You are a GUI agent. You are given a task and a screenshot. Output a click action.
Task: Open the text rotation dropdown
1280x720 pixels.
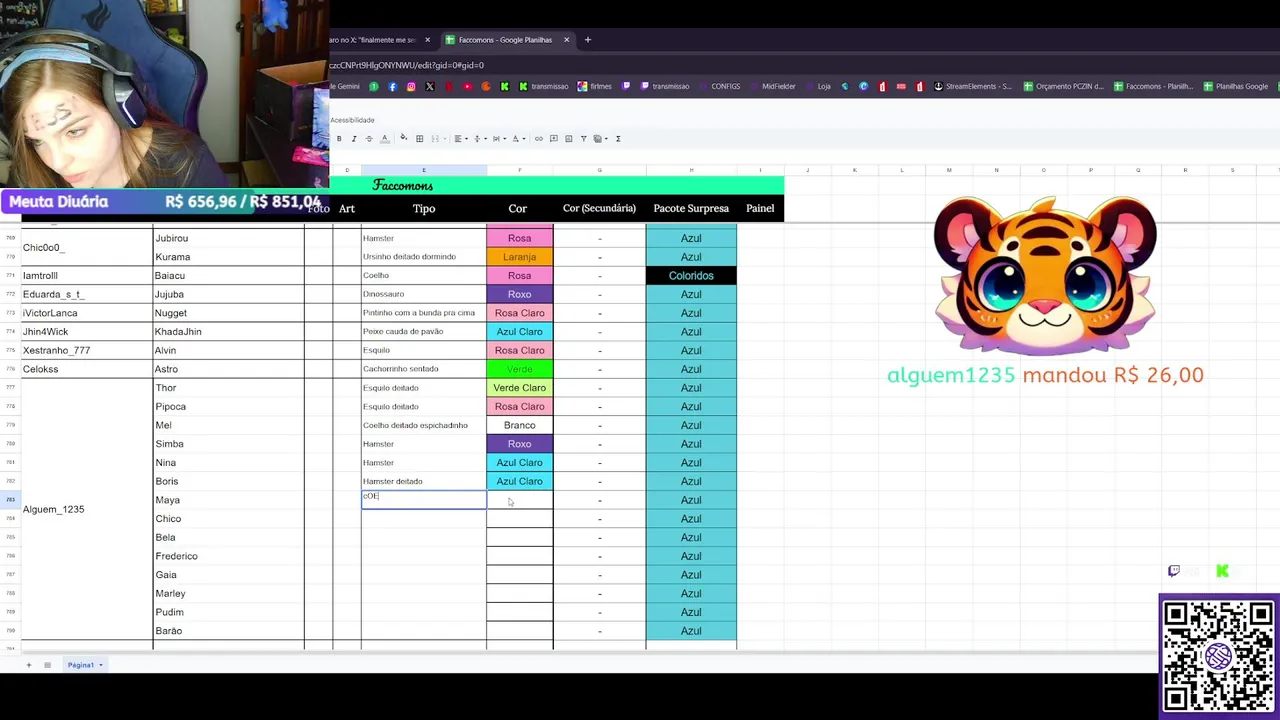pos(518,138)
